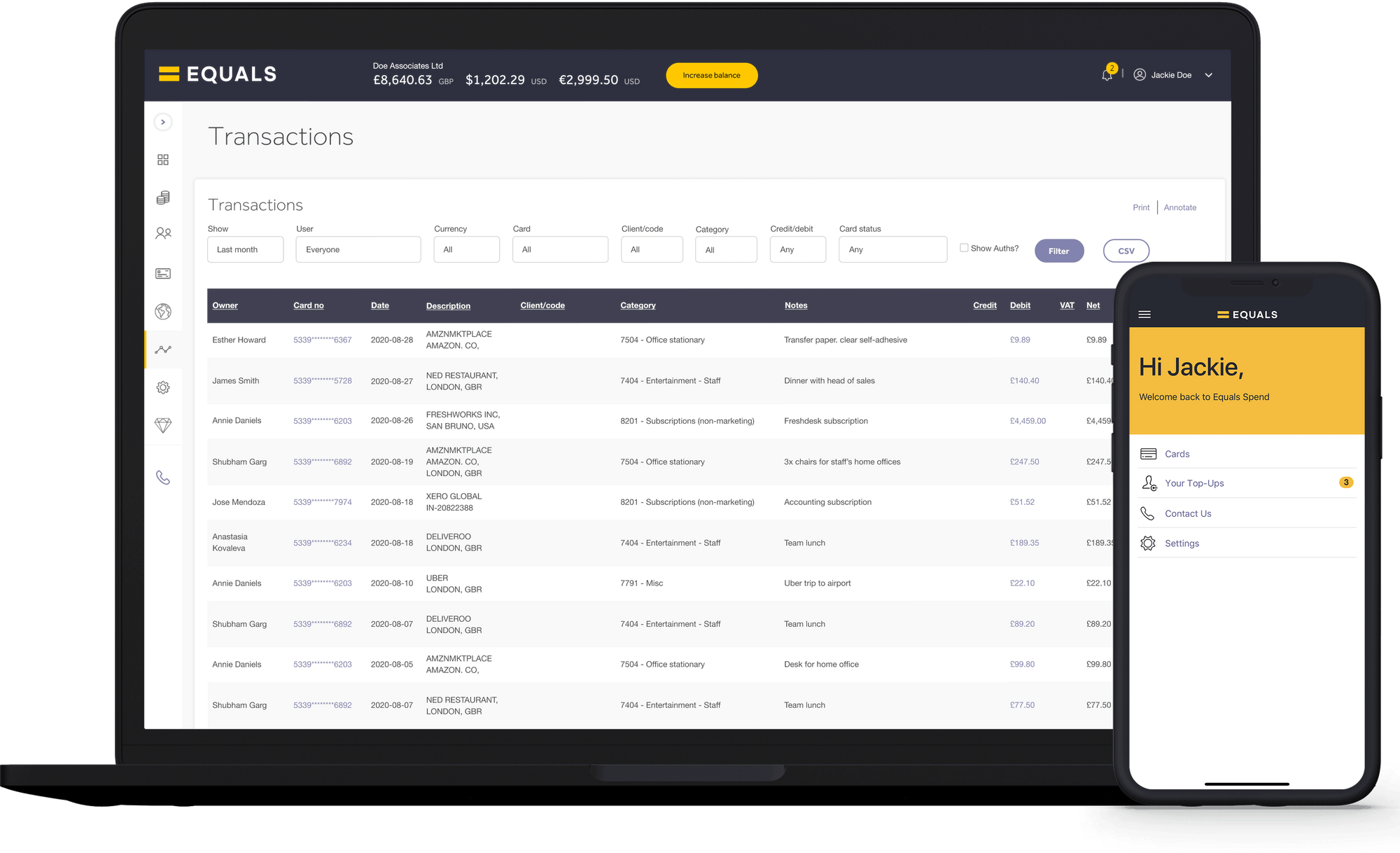
Task: Toggle the yellow-highlighted transactions chart icon
Action: coord(163,349)
